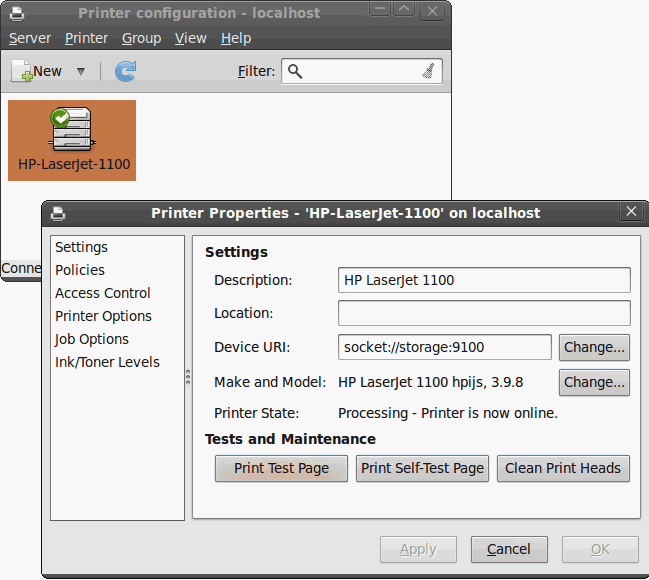Open the Group menu
Viewport: 649px width, 580px height.
(141, 38)
